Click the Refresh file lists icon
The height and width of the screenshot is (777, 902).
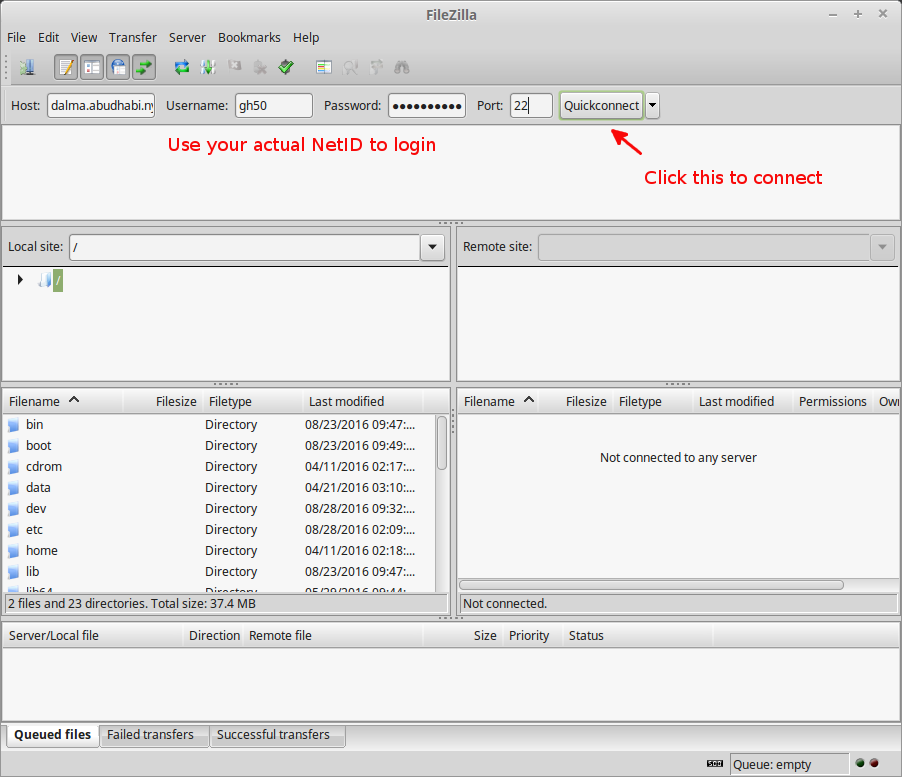[181, 68]
